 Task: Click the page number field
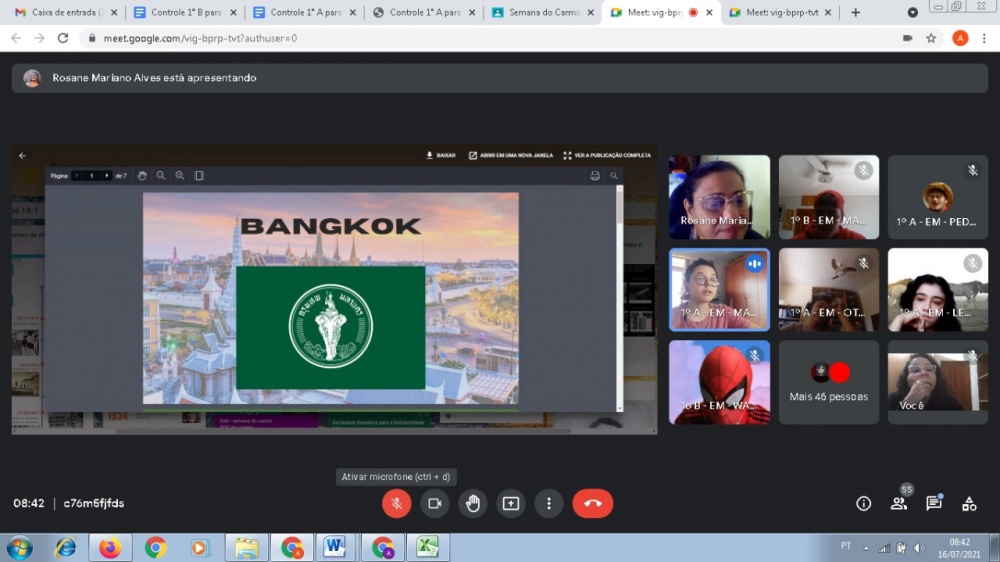tap(91, 175)
